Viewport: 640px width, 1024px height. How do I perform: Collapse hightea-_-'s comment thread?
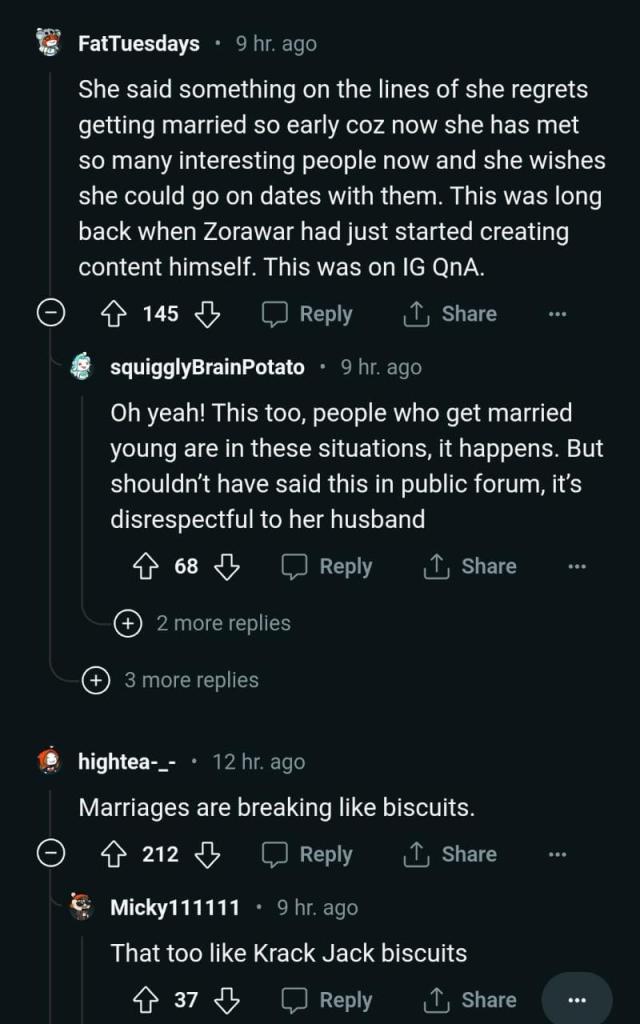(x=50, y=855)
